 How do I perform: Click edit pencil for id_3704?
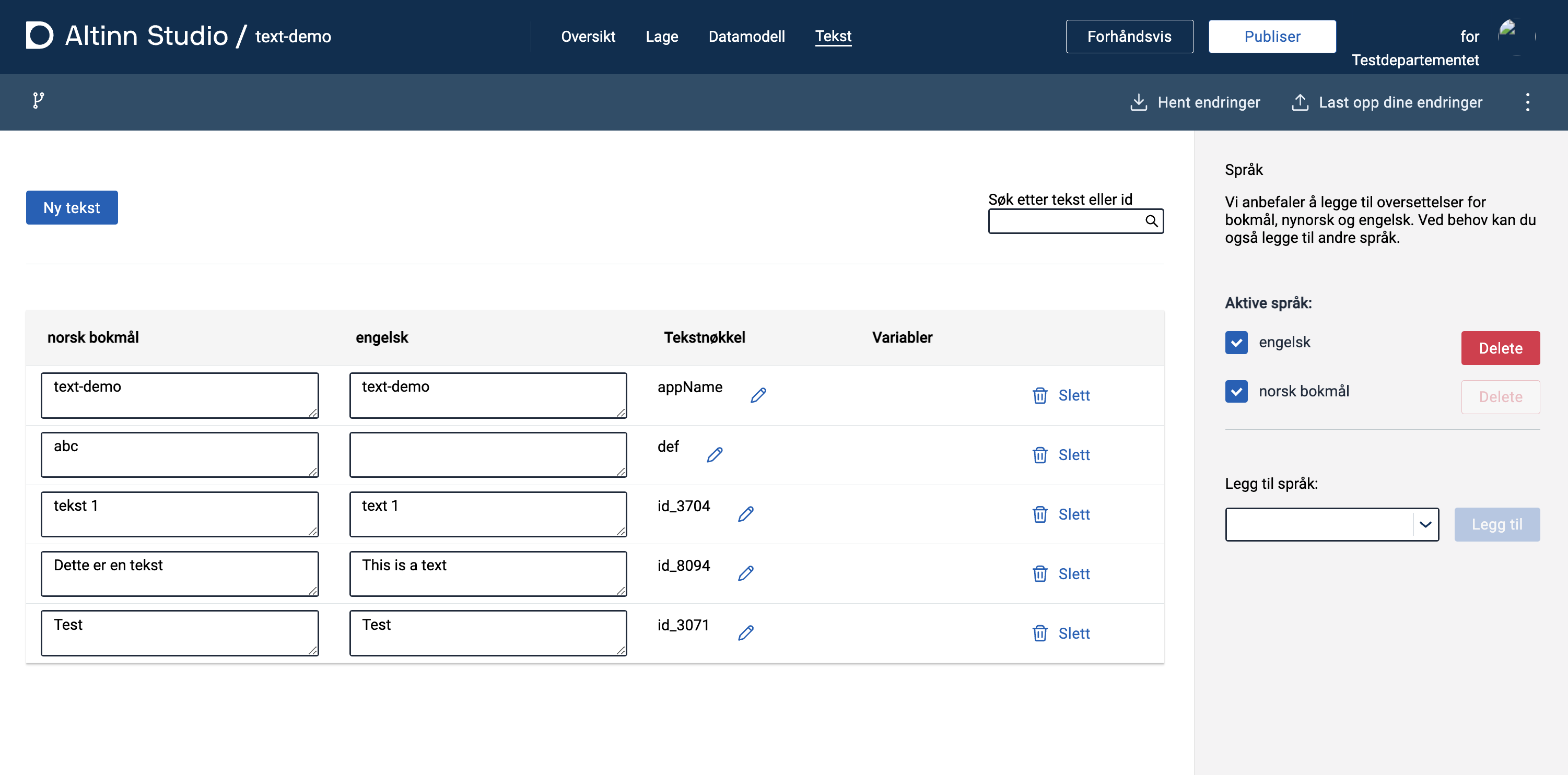point(746,514)
